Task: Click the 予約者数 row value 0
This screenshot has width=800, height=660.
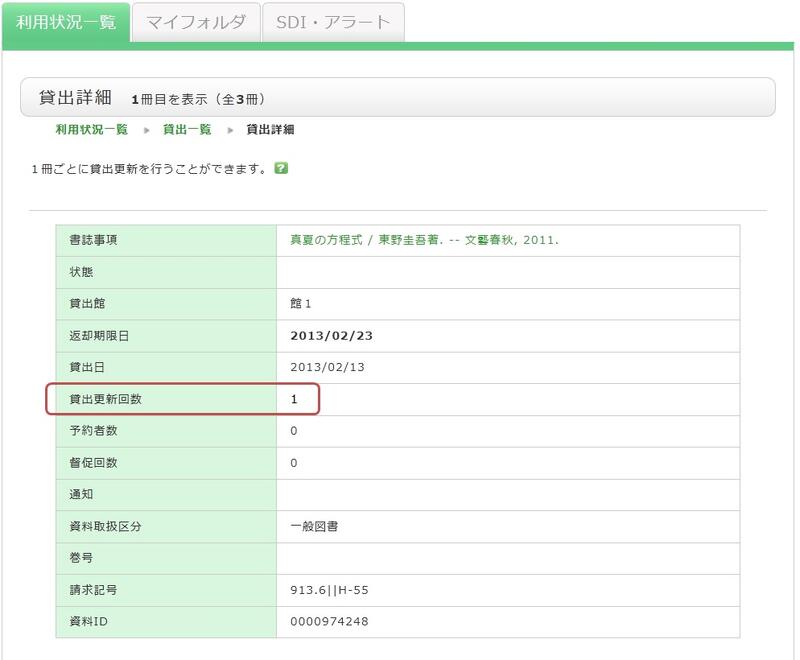Action: (x=294, y=431)
